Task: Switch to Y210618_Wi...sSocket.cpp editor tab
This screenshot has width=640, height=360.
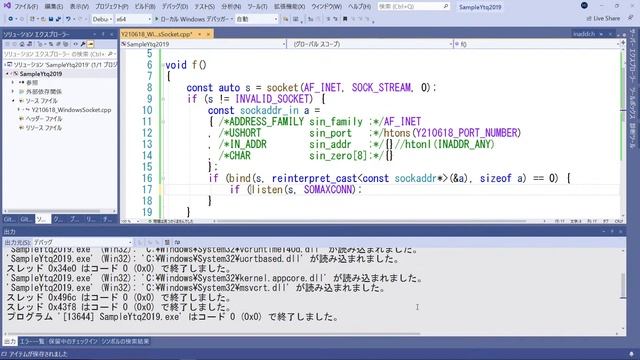Action: pyautogui.click(x=156, y=34)
